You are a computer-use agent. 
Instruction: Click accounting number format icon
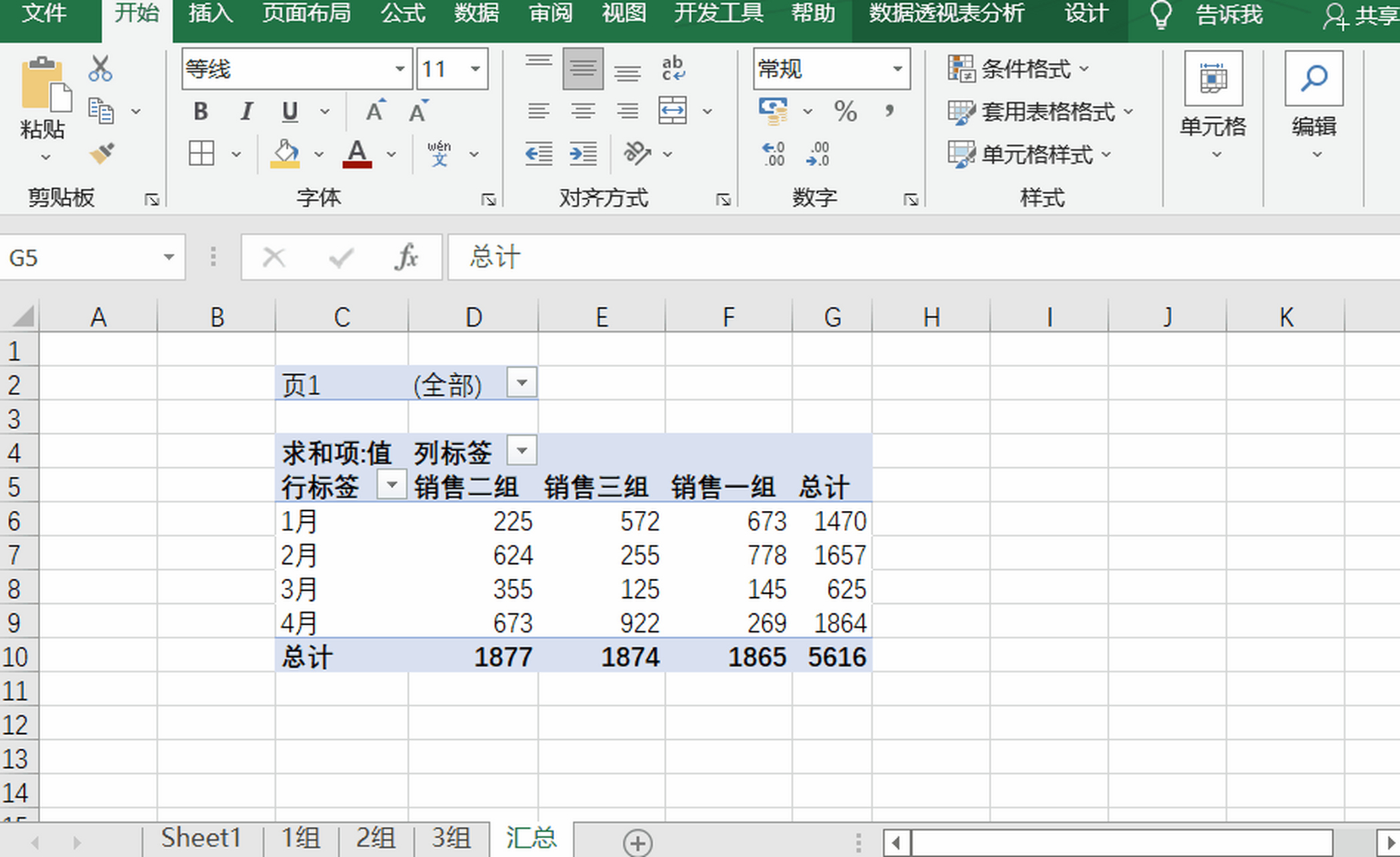click(774, 111)
